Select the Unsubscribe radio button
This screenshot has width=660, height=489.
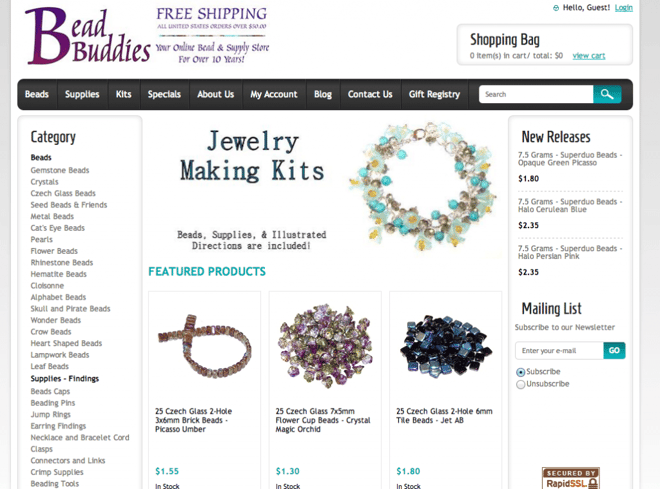coord(521,384)
